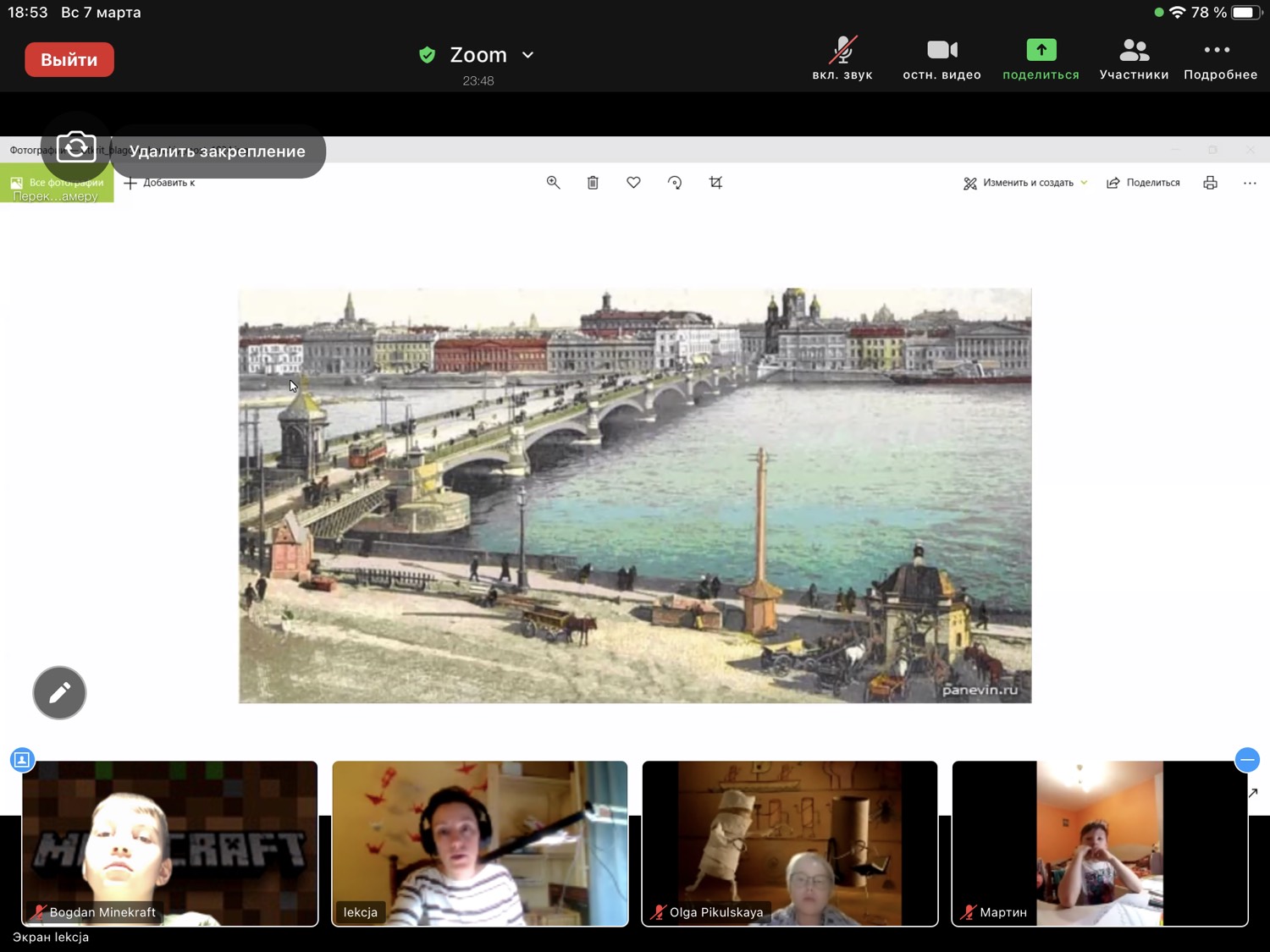1270x952 pixels.
Task: Open the photo viewer three-dots menu
Action: click(x=1250, y=183)
